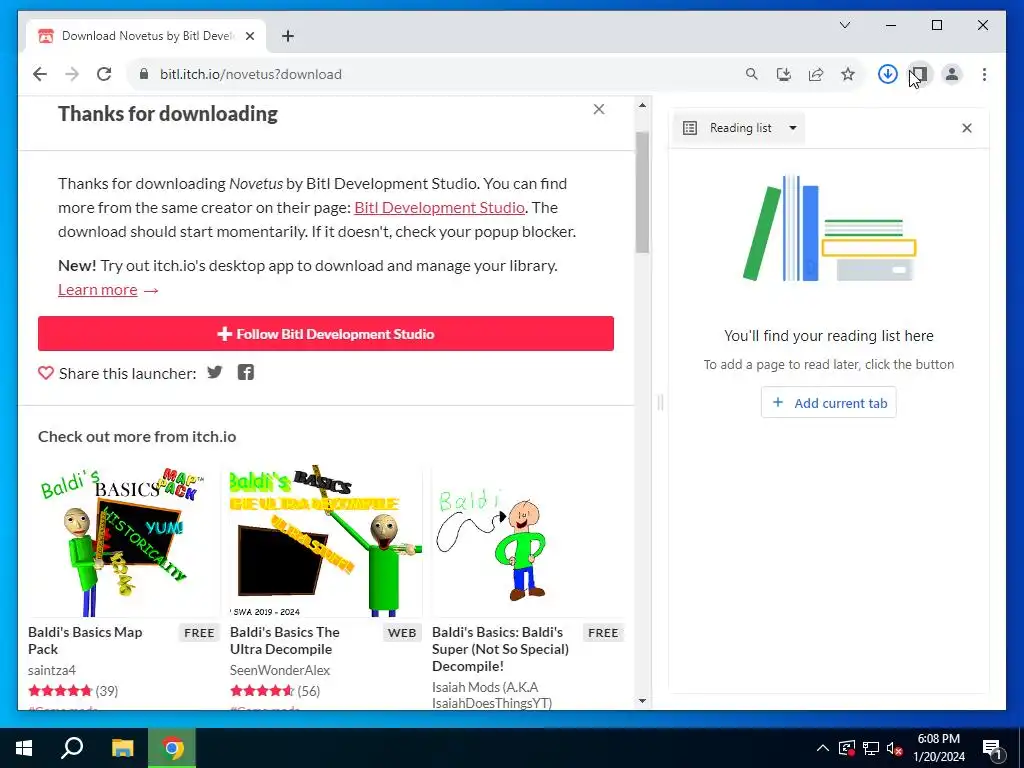1024x768 pixels.
Task: Dismiss the Thanks for downloading dialog
Action: point(599,109)
